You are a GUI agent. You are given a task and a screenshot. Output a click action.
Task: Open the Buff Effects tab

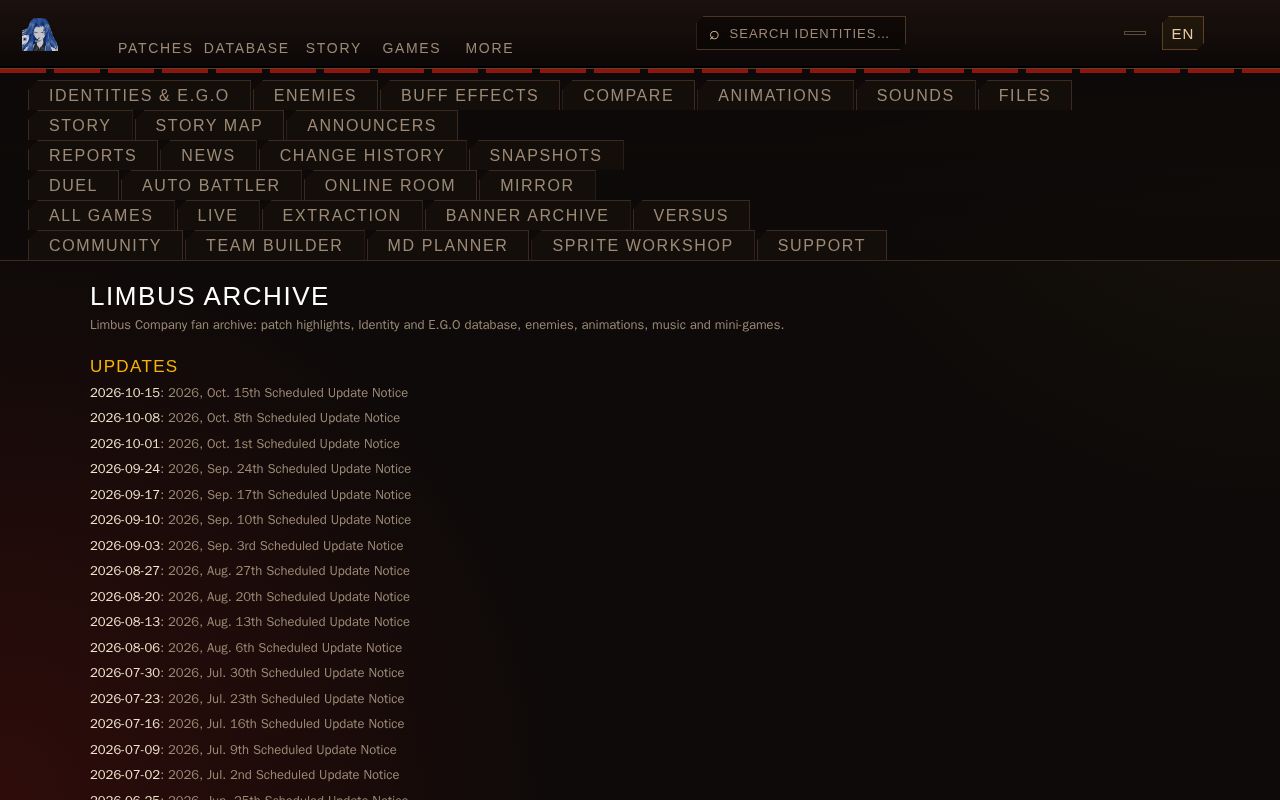tap(470, 95)
